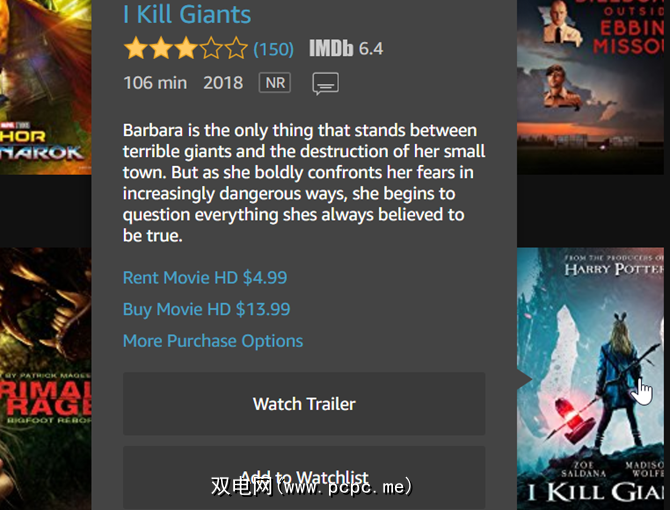Click the IMDb logo
The image size is (670, 511).
[x=331, y=48]
